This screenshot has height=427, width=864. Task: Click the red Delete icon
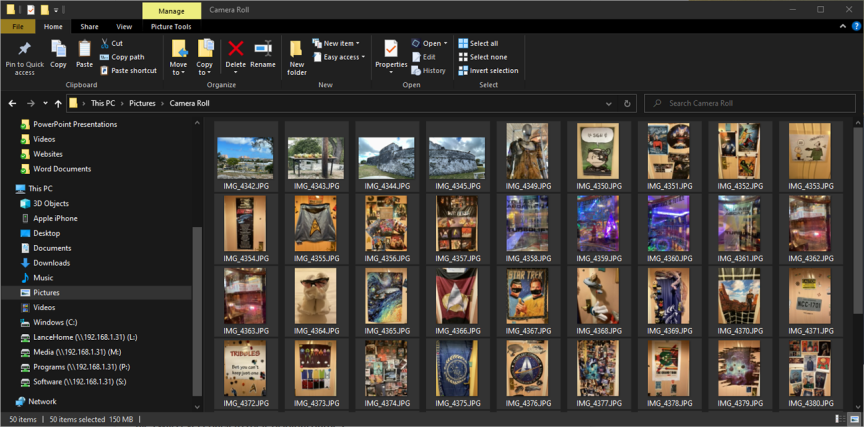point(236,48)
